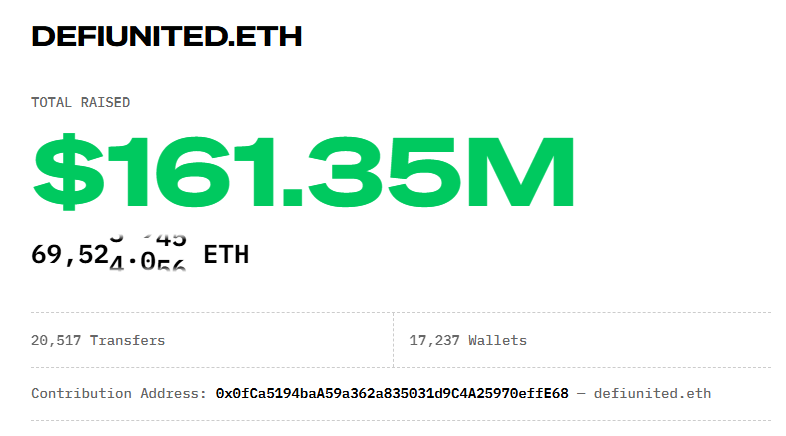Click the dash before defiunited.eth
The image size is (786, 436).
click(581, 393)
